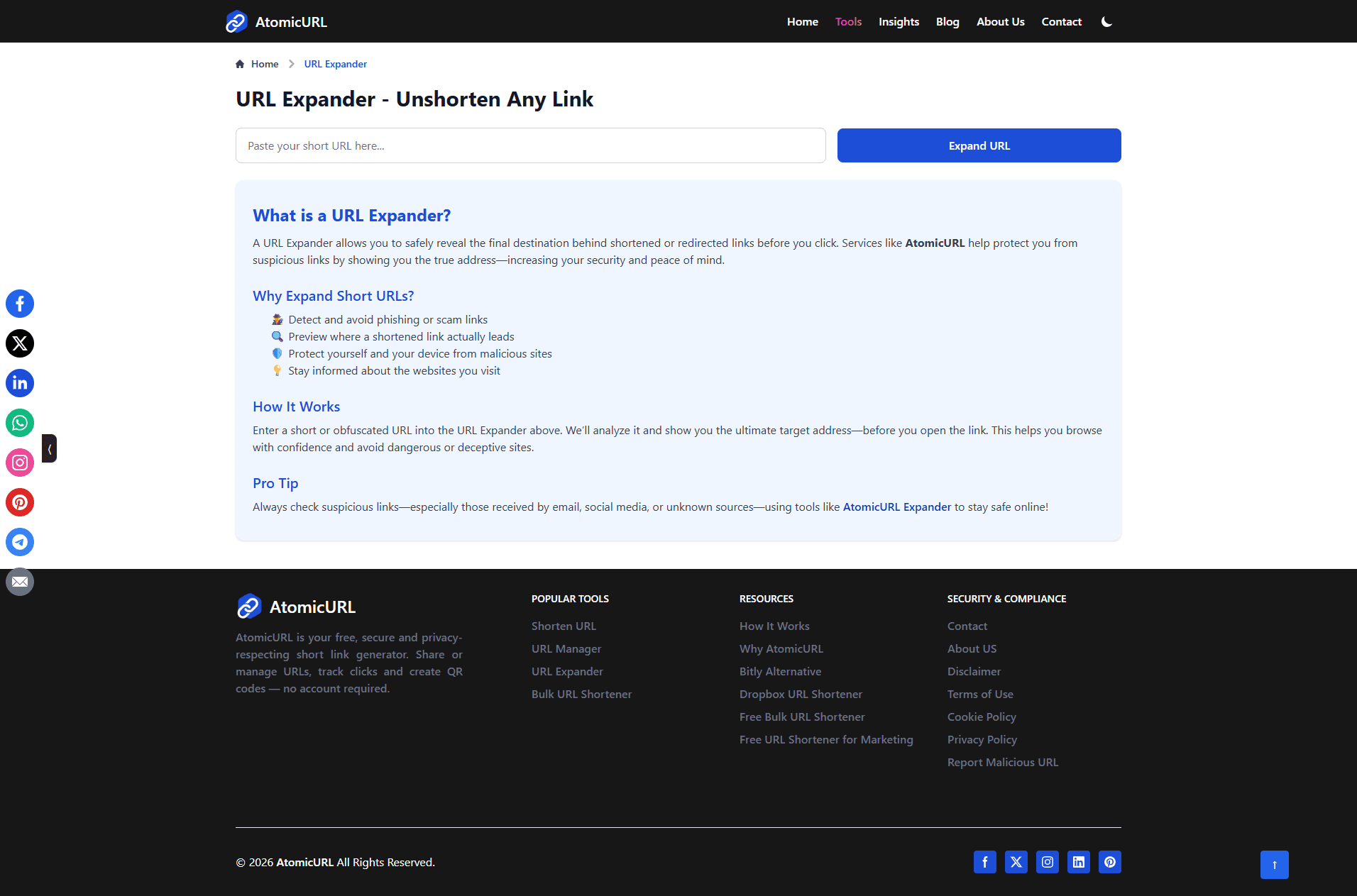This screenshot has height=896, width=1357.
Task: Open footer X icon
Action: [1016, 862]
